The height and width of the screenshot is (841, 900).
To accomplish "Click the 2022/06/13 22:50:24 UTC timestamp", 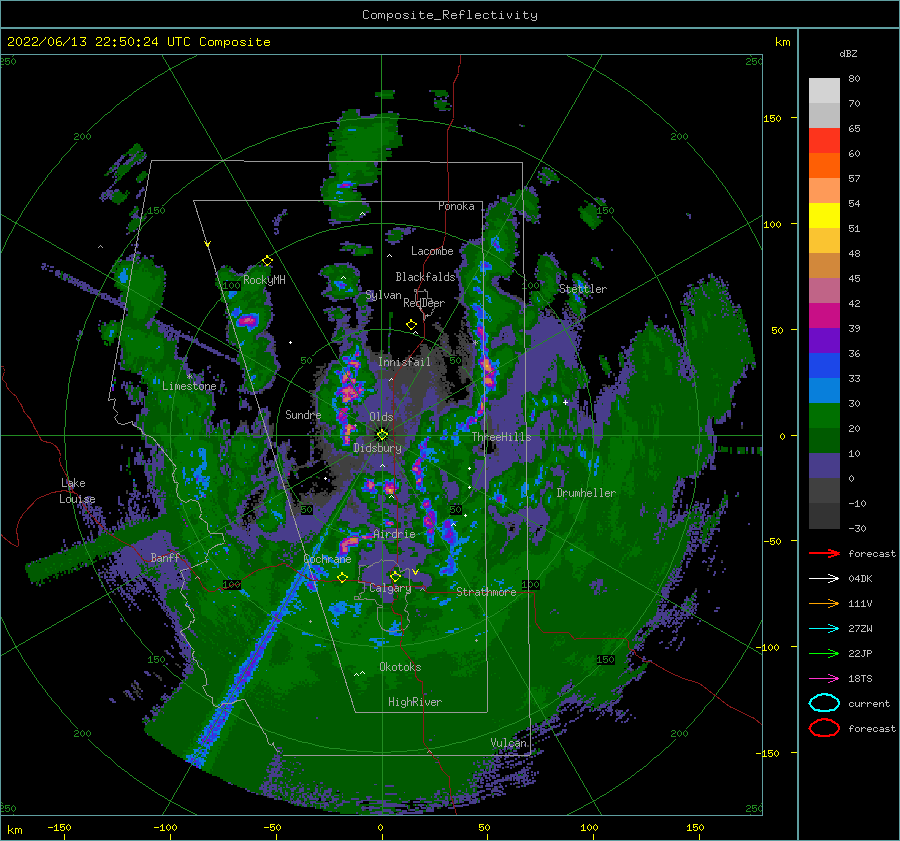I will tap(98, 42).
